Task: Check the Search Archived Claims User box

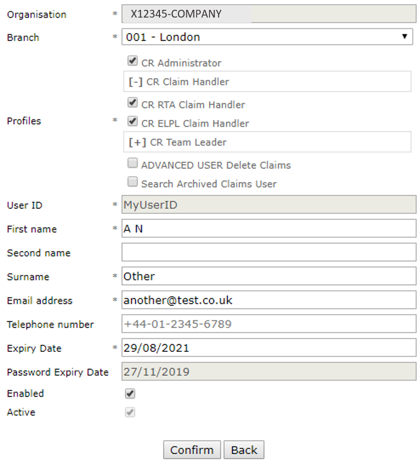Action: tap(133, 182)
